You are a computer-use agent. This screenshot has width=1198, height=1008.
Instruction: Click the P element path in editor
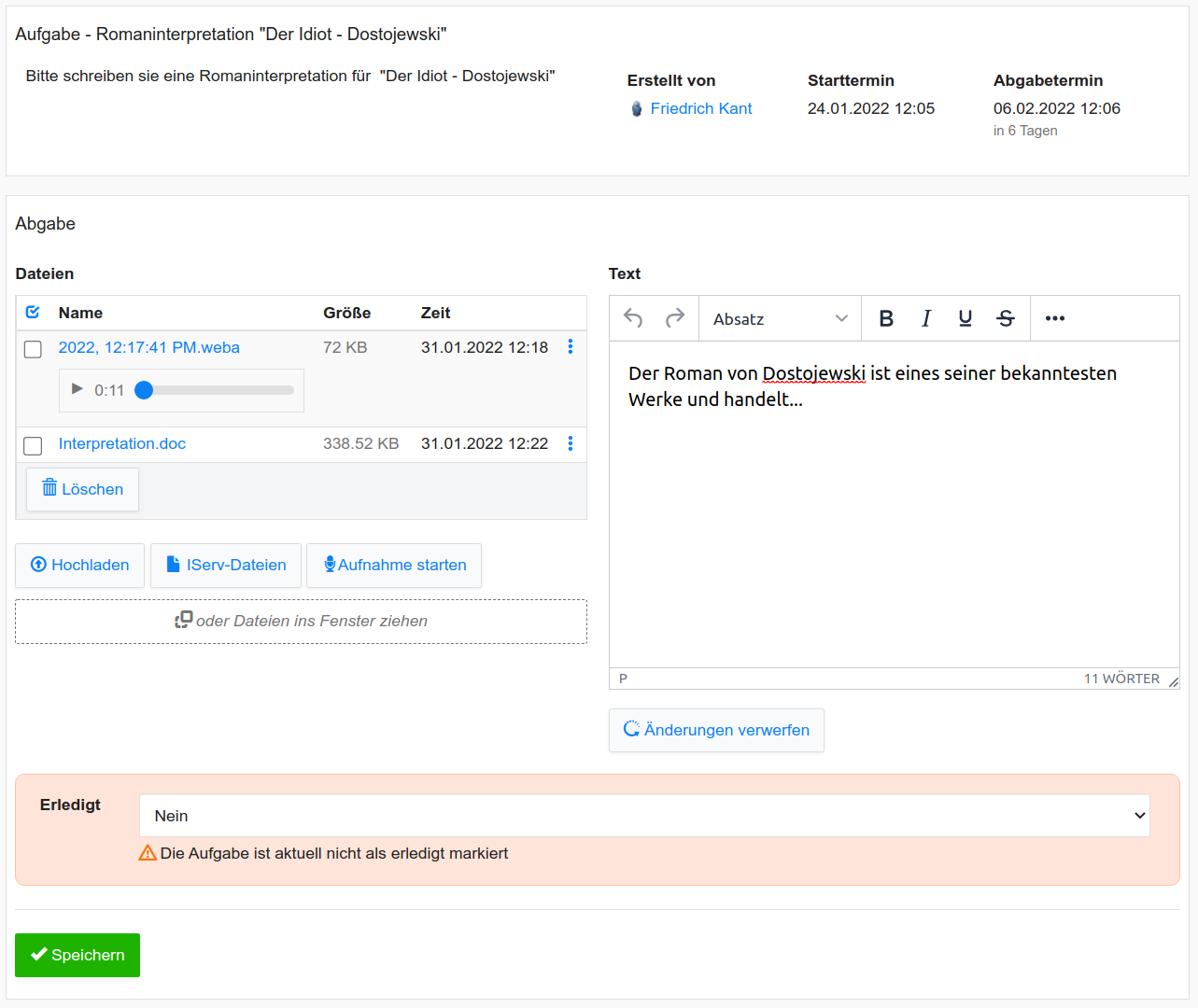tap(623, 679)
